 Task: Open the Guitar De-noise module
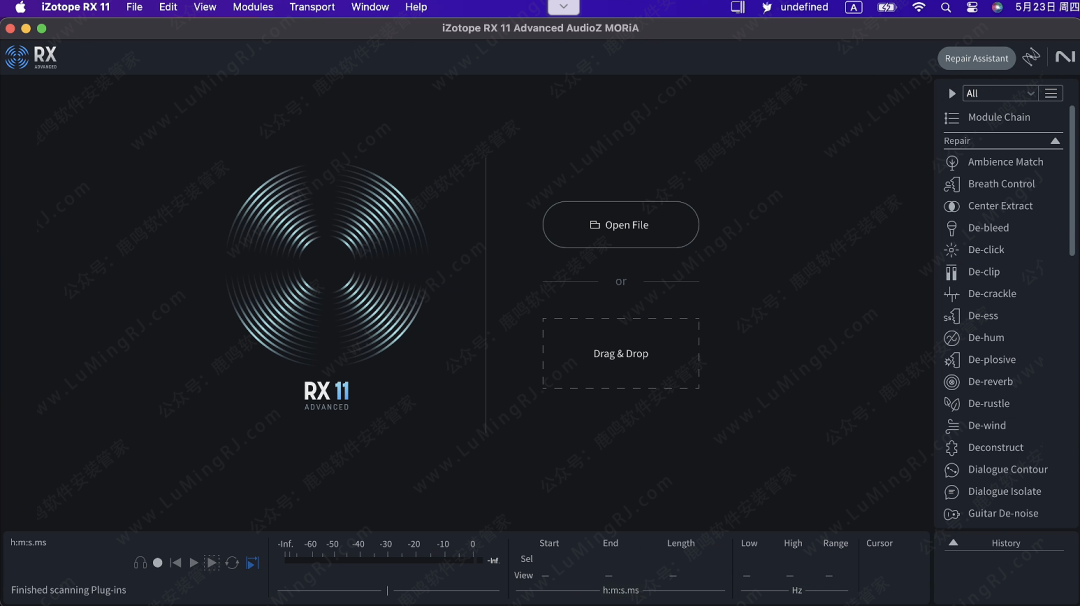click(x=1003, y=514)
